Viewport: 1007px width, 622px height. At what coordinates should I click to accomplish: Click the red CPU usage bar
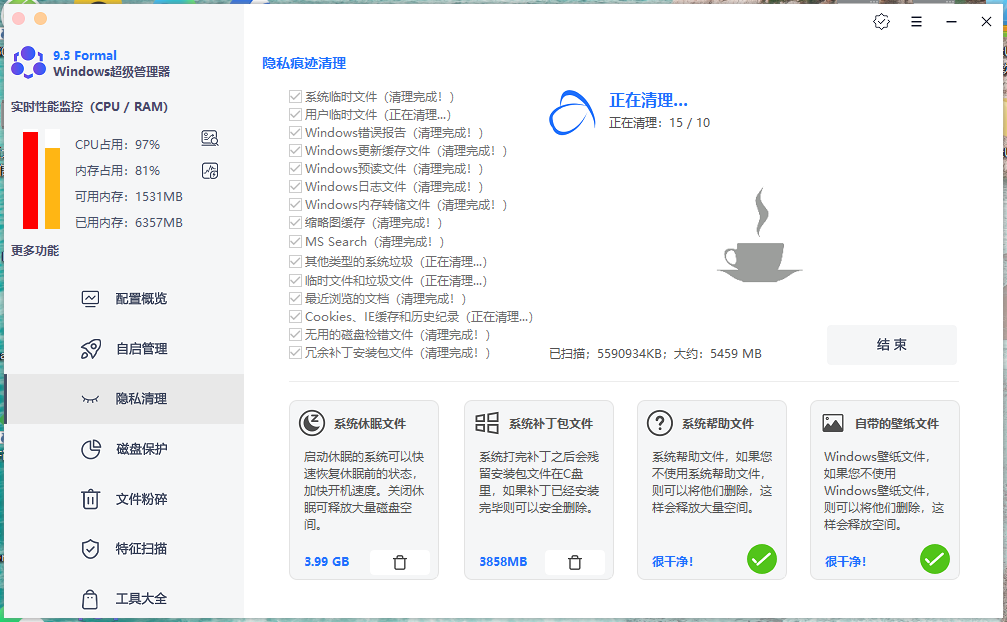(30, 180)
